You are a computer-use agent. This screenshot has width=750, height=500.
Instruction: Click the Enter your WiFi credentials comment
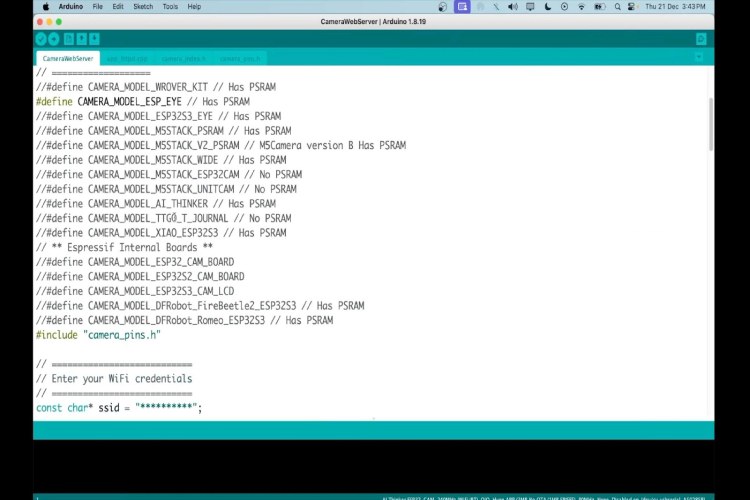click(x=114, y=379)
